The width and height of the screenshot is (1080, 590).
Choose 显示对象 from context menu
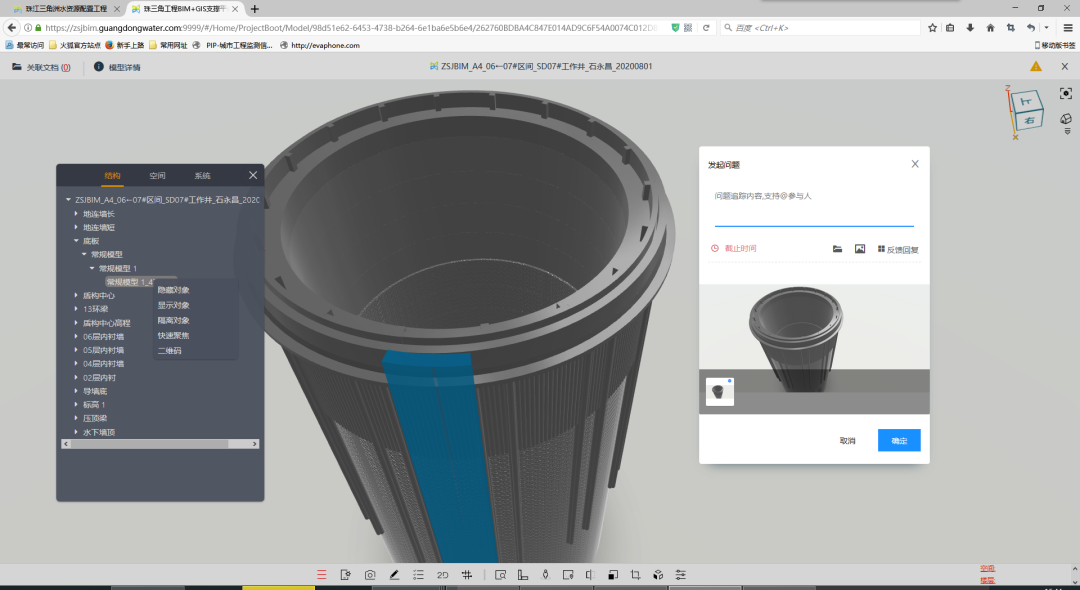(174, 306)
